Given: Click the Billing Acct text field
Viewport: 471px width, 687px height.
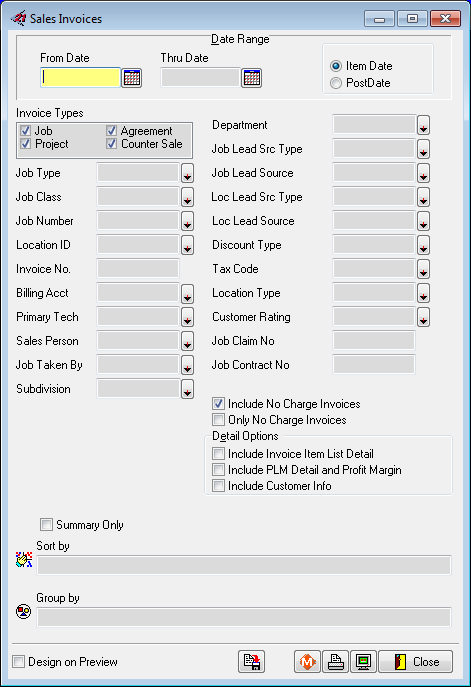Looking at the screenshot, I should pos(138,293).
